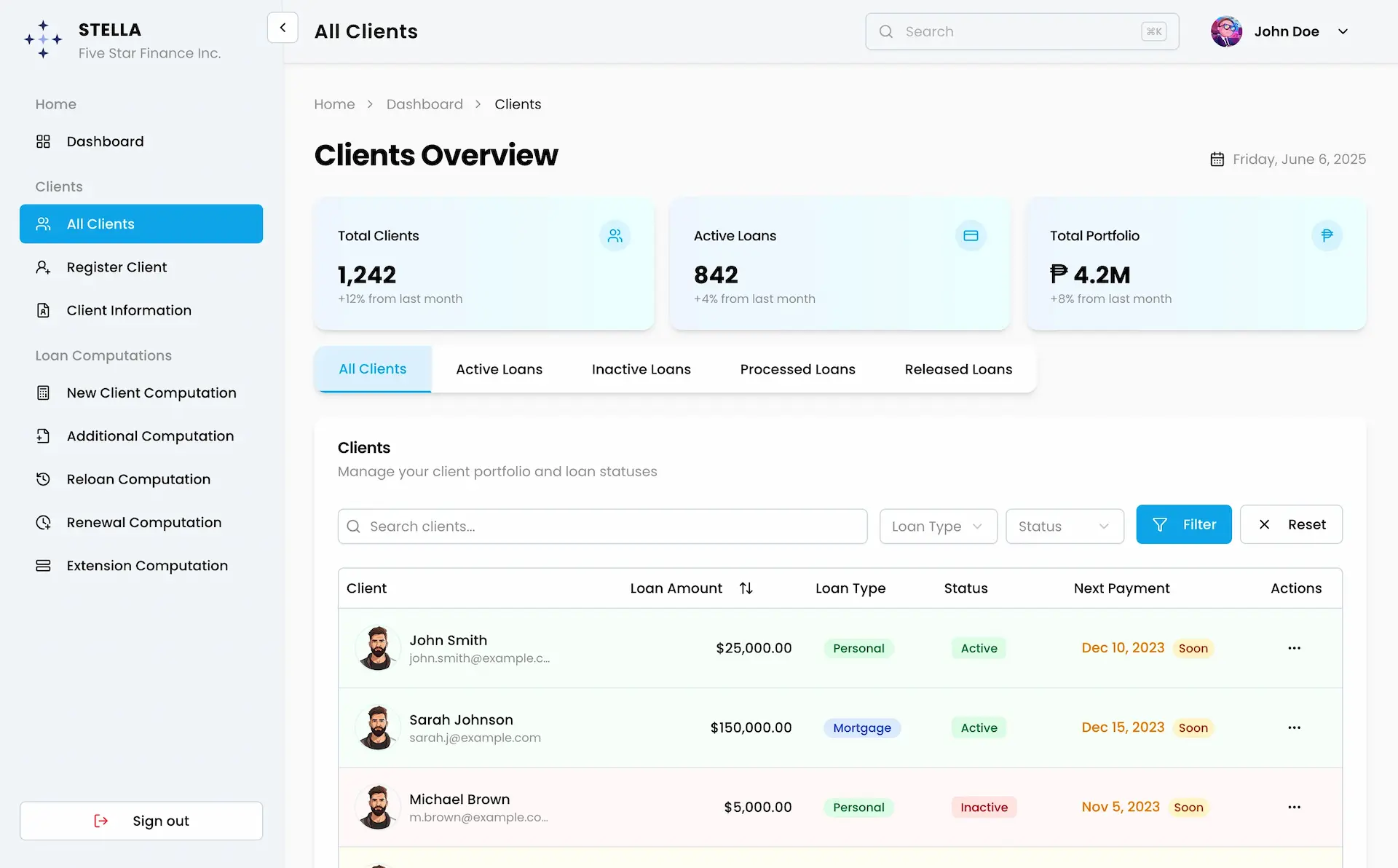Click the Sign out button

pyautogui.click(x=141, y=821)
